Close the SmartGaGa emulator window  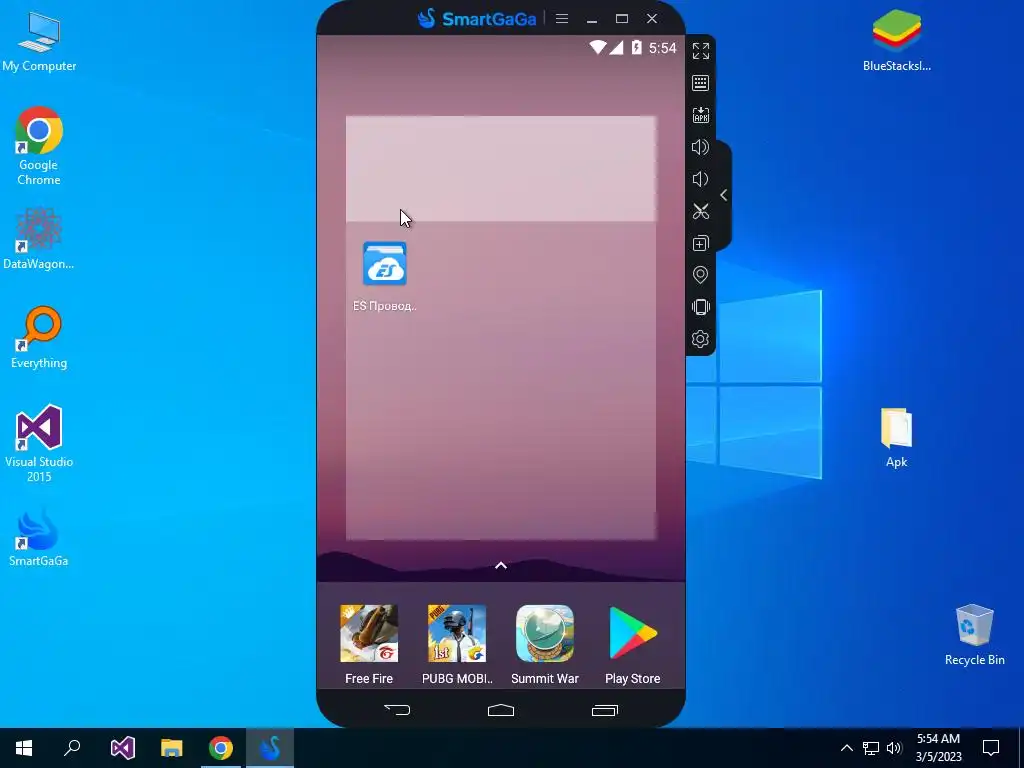(652, 19)
